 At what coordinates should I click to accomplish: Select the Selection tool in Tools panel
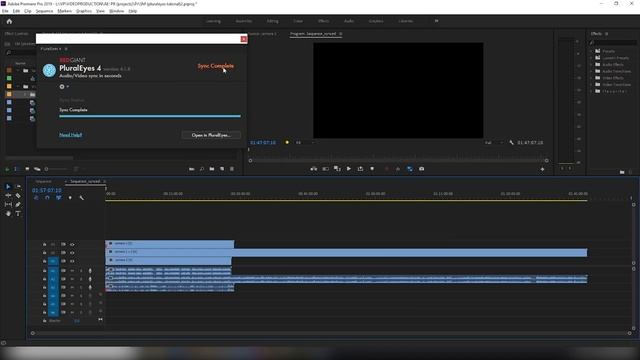tap(8, 187)
